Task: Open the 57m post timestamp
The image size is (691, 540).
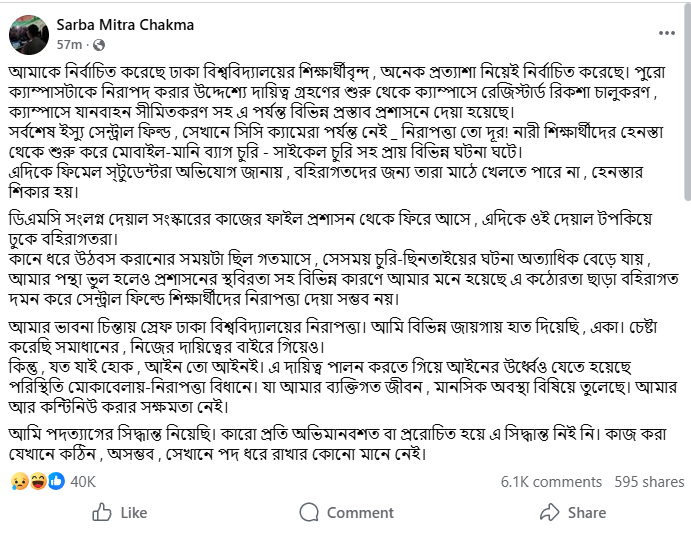Action: [70, 45]
